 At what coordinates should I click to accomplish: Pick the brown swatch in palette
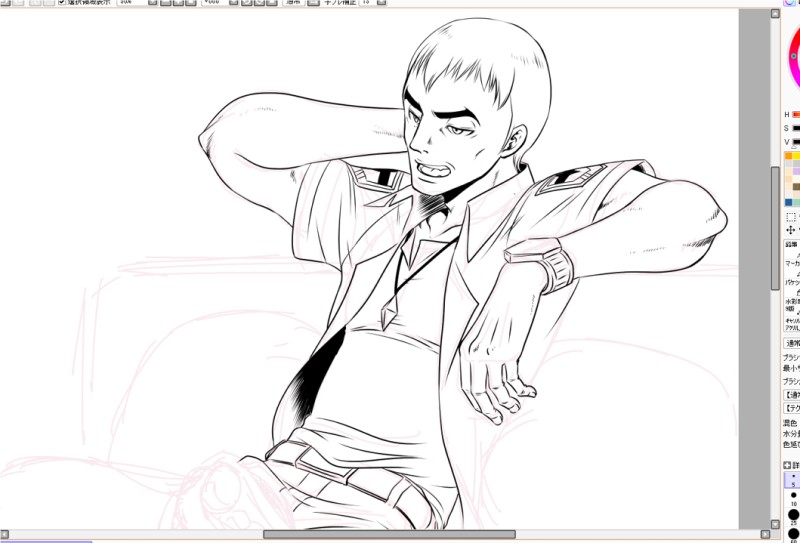pos(796,187)
